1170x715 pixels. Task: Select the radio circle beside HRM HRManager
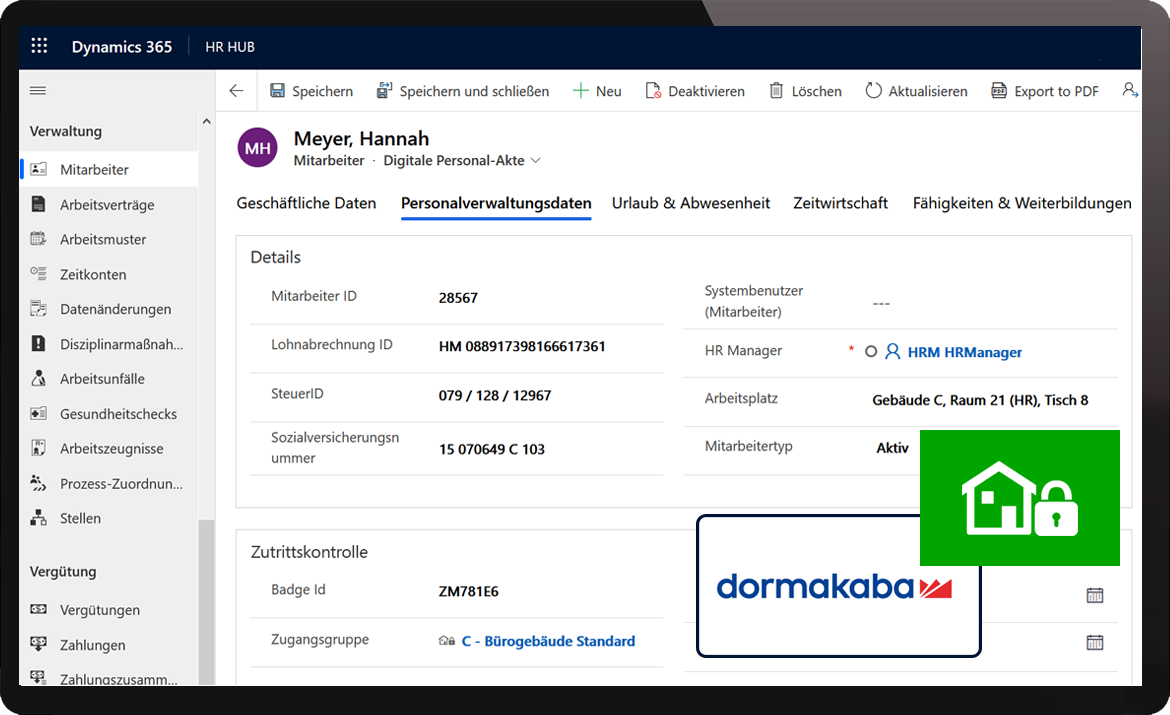coord(871,352)
